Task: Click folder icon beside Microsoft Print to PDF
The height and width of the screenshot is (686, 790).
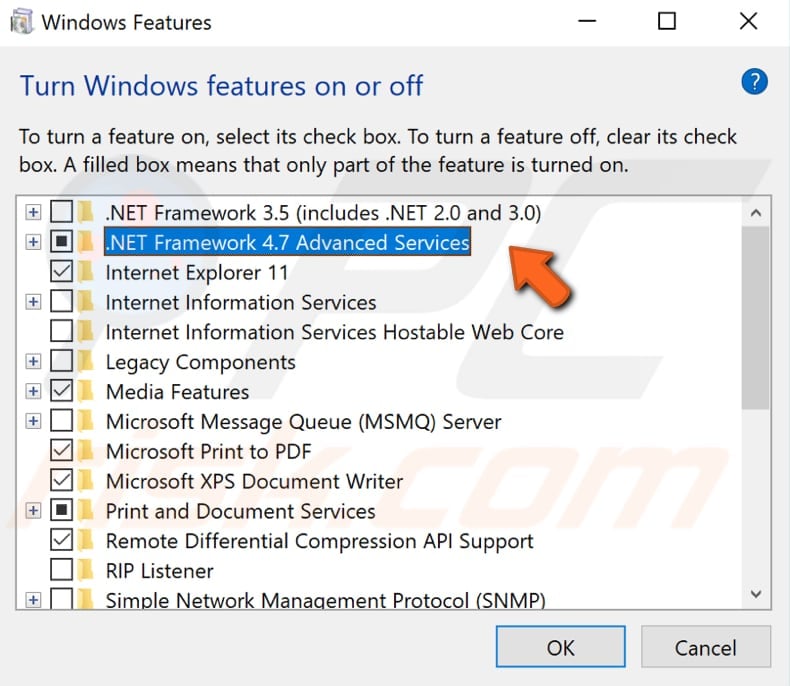Action: [x=87, y=451]
